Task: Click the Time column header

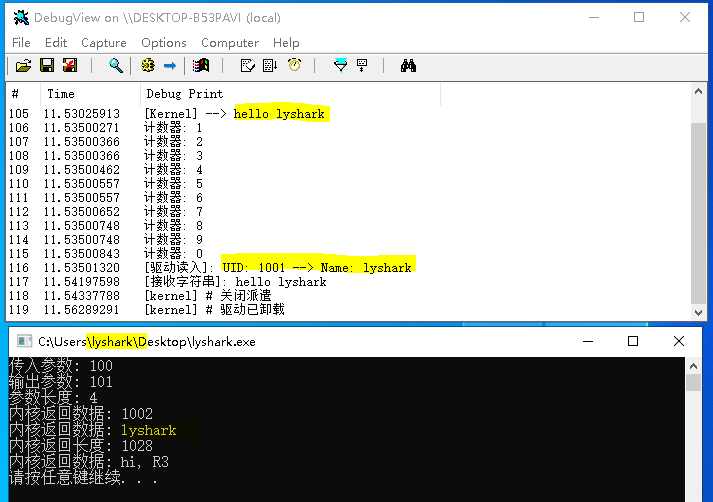Action: point(90,94)
